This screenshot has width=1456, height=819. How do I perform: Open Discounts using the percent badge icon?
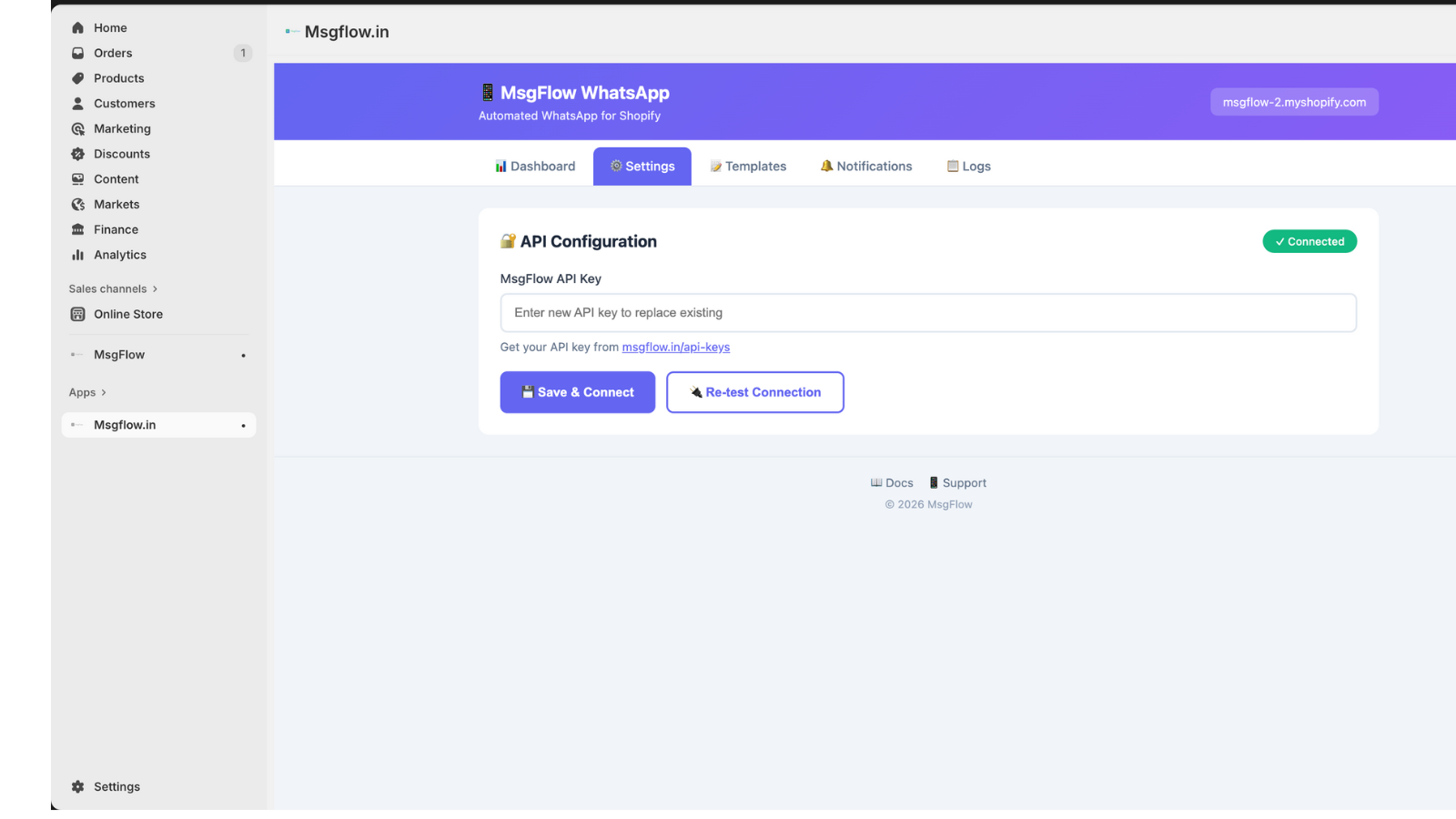click(x=78, y=154)
